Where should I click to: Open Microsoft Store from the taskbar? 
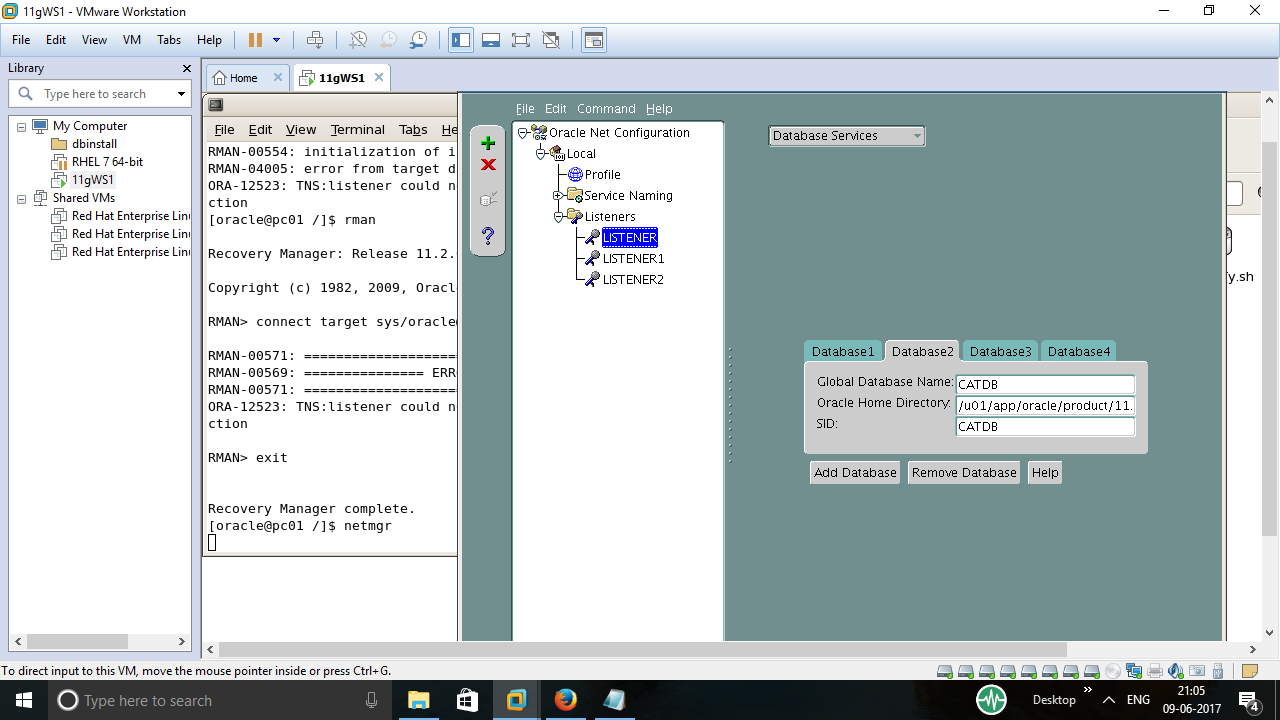pyautogui.click(x=467, y=700)
